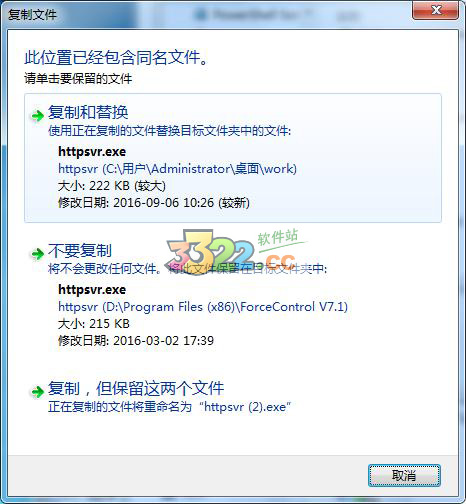Click description 使用正在复制的文件替换目标文件夹中的文件

click(x=169, y=131)
